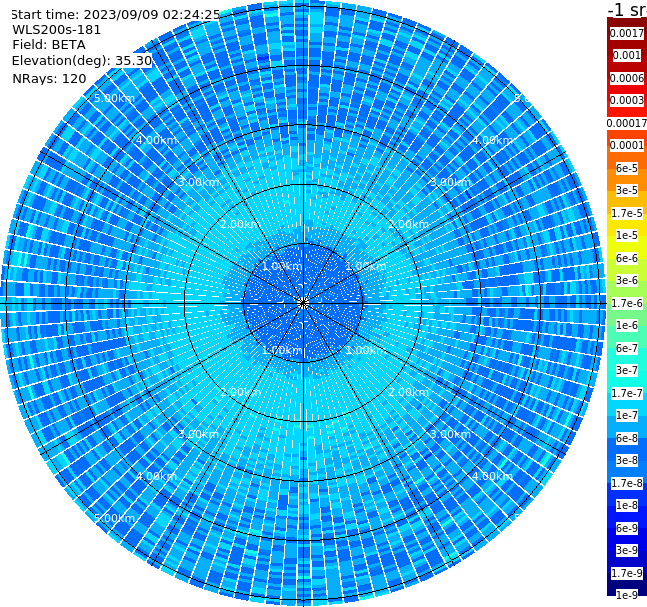Click the colorbar tick label '1e-7'

627,415
